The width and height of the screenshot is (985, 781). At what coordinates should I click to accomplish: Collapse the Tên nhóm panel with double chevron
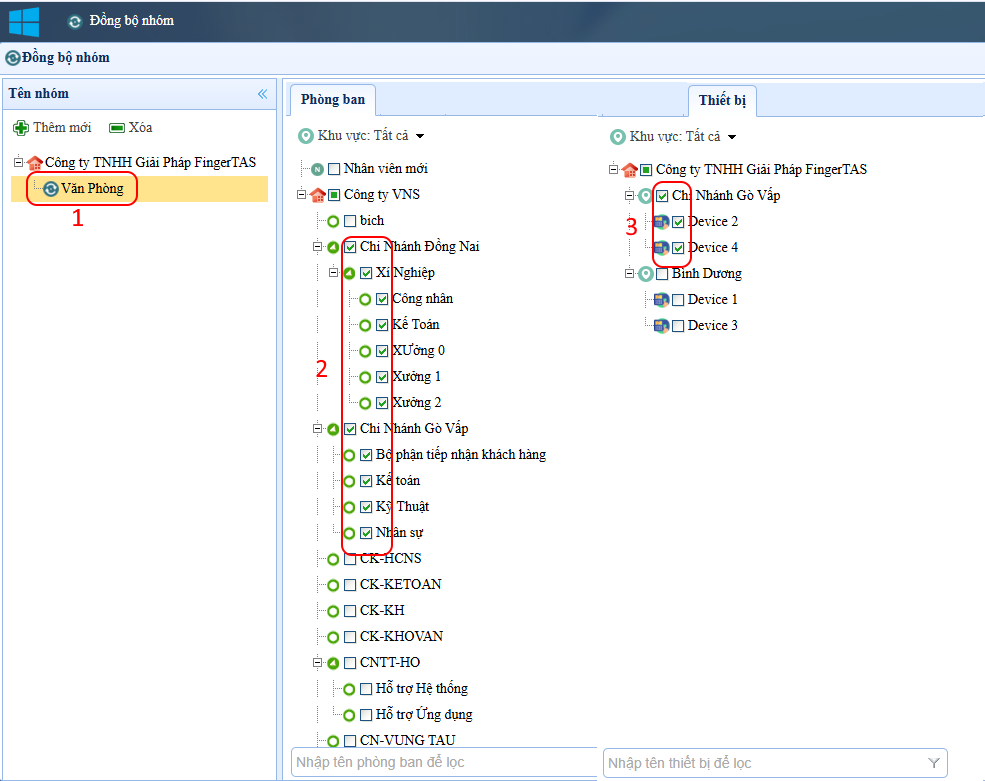click(263, 94)
